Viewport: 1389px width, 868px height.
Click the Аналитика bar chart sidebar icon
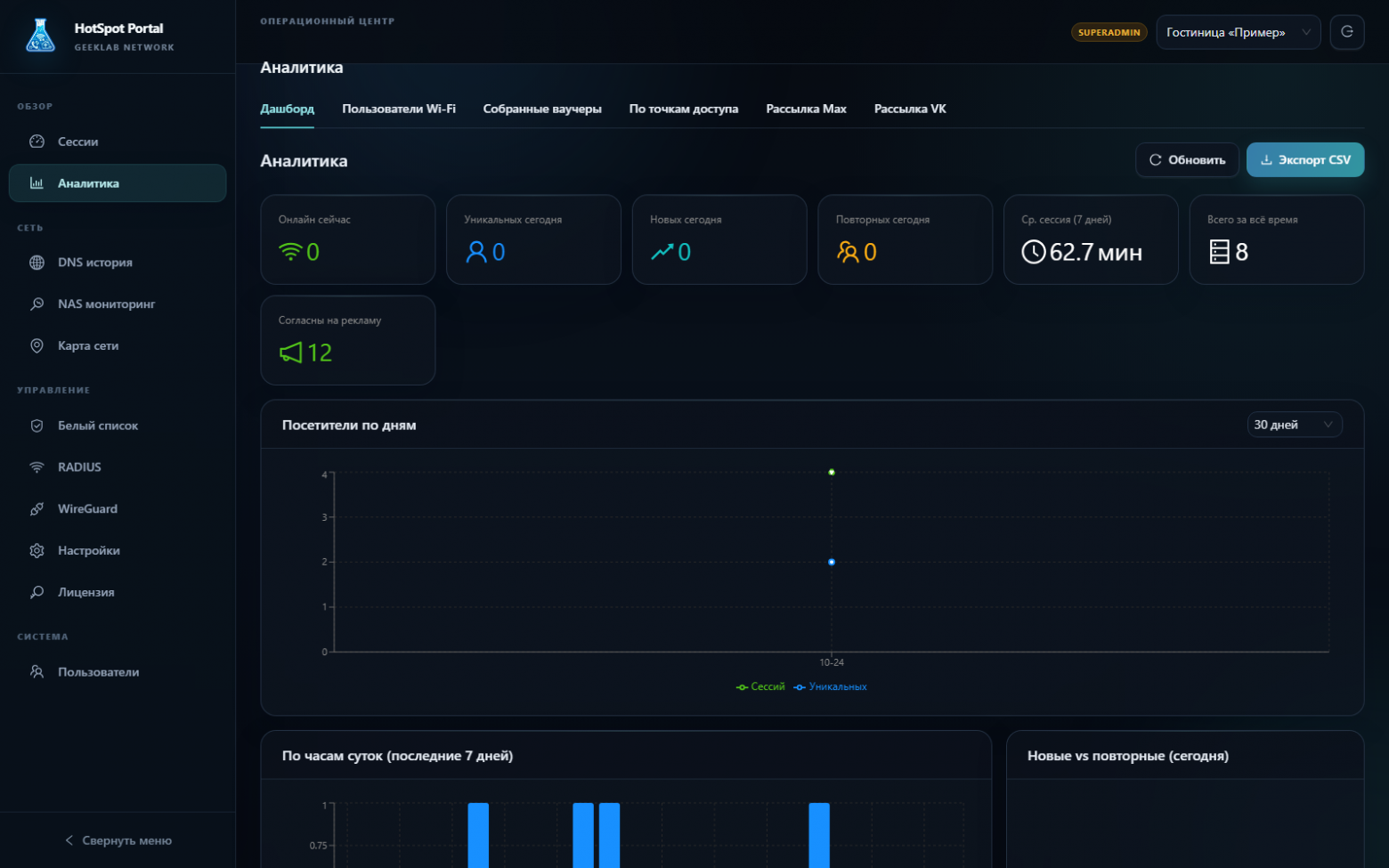coord(37,183)
